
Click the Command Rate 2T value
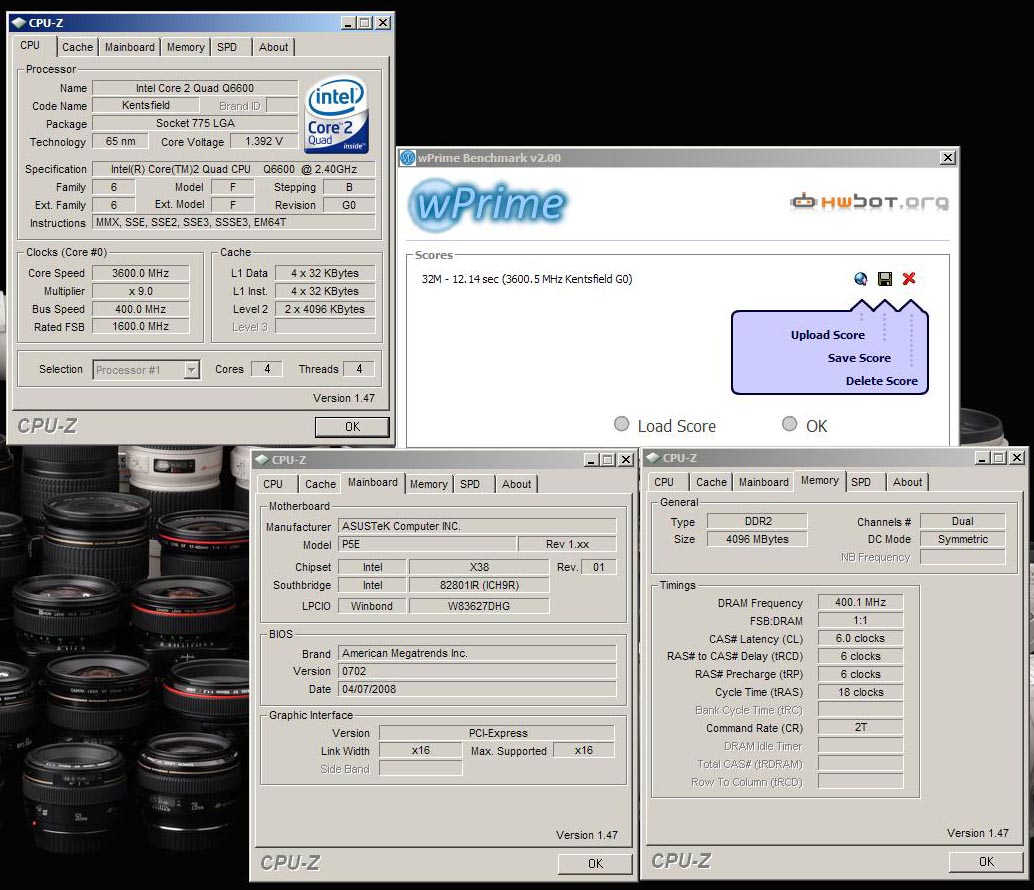(860, 727)
